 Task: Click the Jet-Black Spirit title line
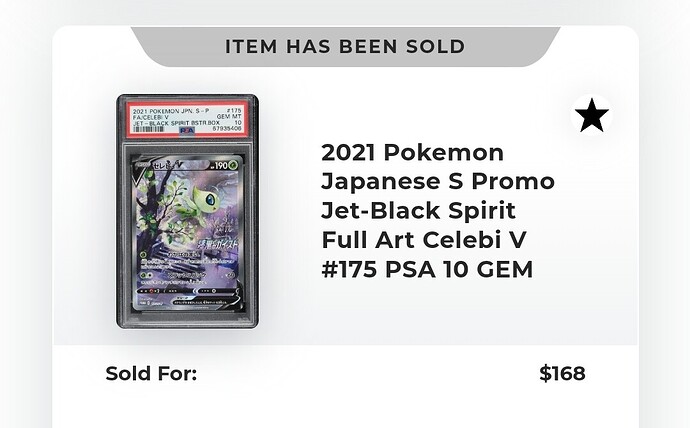[x=418, y=211]
